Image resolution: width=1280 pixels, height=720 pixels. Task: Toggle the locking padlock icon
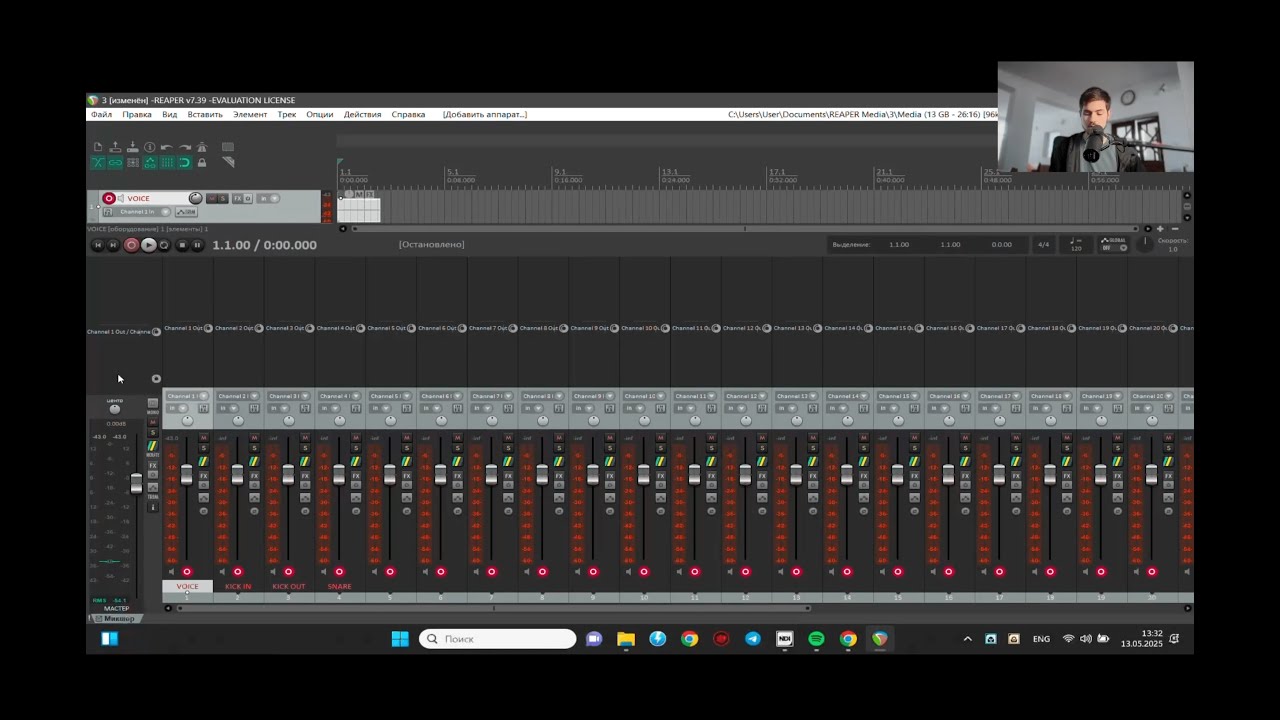point(202,162)
